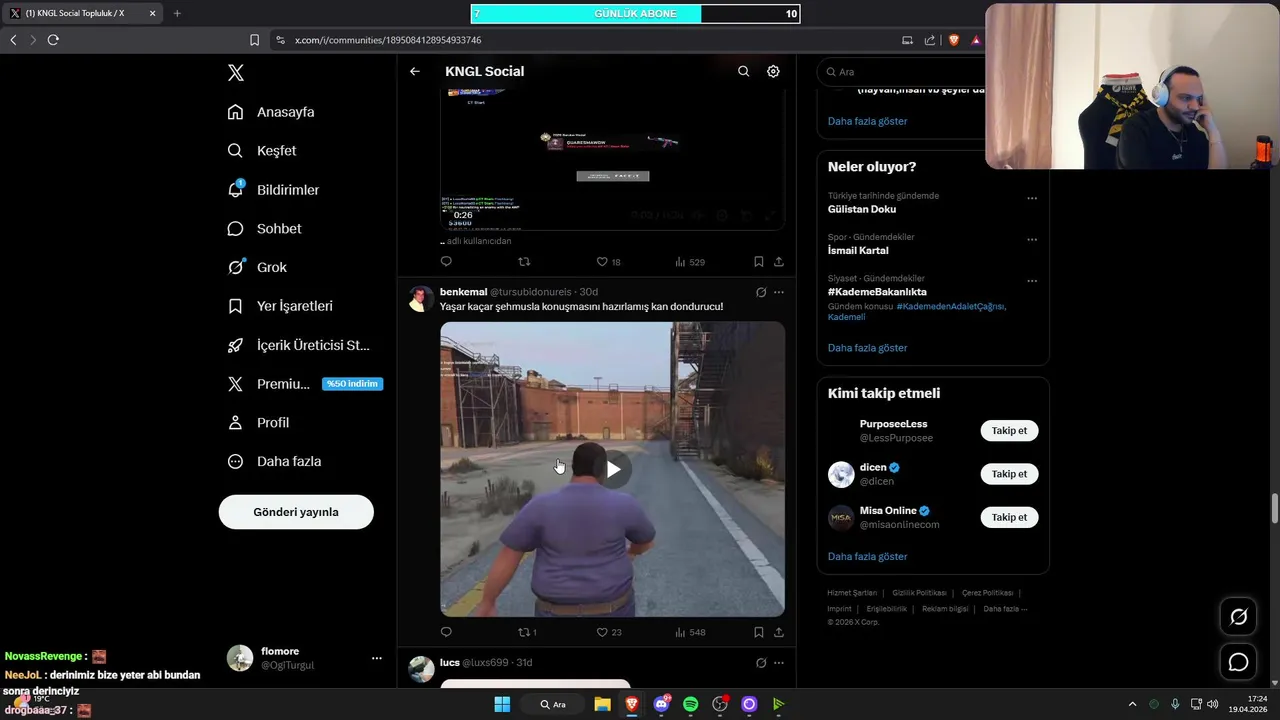1280x720 pixels.
Task: Open Gülistan Doku trend
Action: pyautogui.click(x=862, y=210)
